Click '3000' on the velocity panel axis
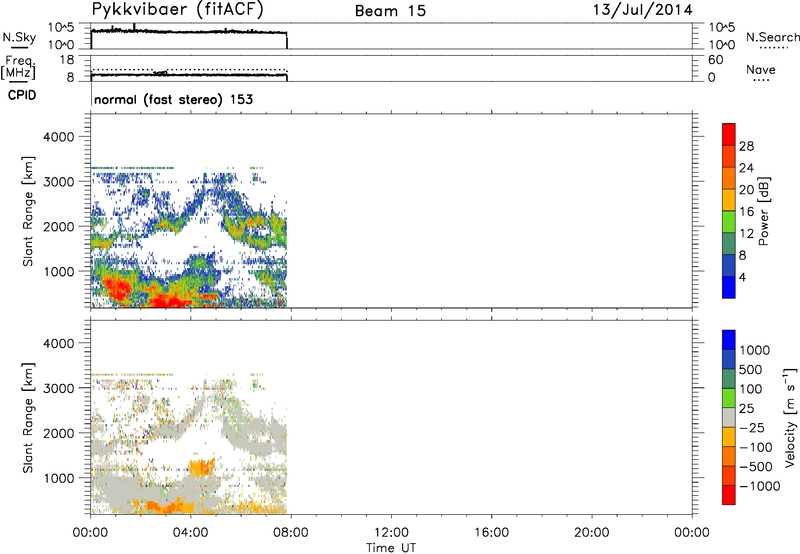Screen dimensions: 800x554 tap(58, 388)
